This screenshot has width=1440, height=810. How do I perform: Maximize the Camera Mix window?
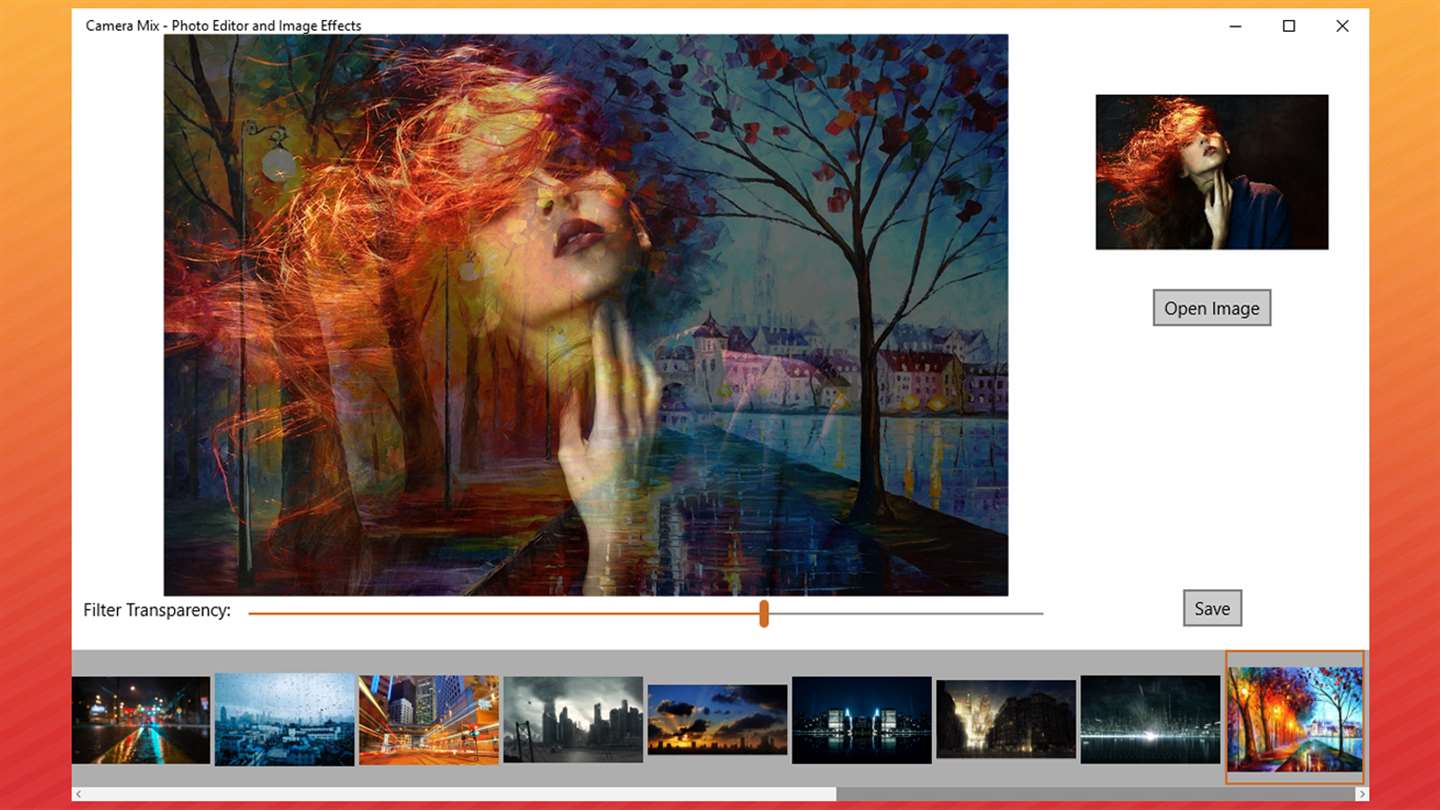(x=1289, y=26)
